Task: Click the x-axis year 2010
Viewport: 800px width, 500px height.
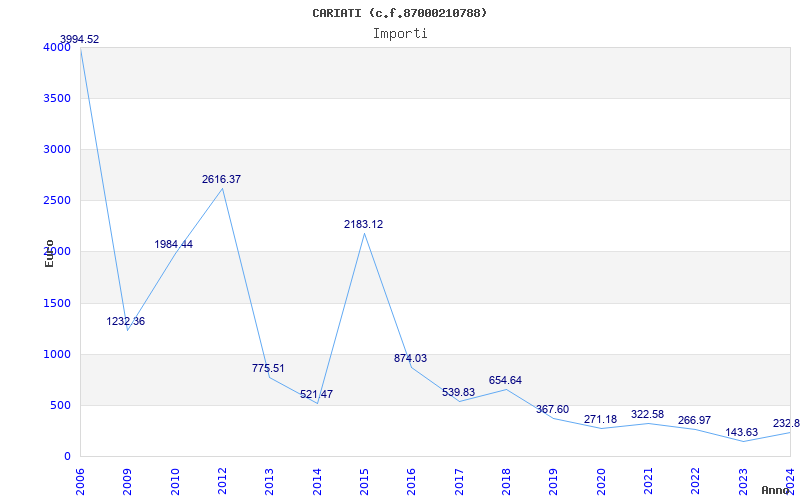Action: coord(175,481)
